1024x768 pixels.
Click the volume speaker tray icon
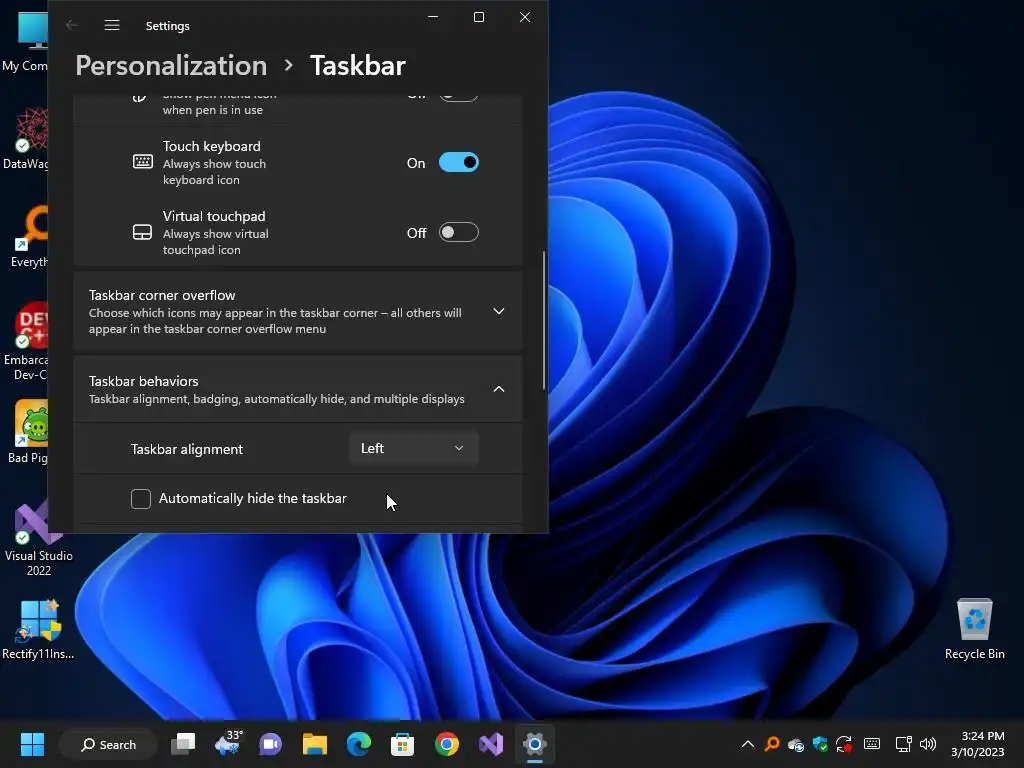(927, 744)
